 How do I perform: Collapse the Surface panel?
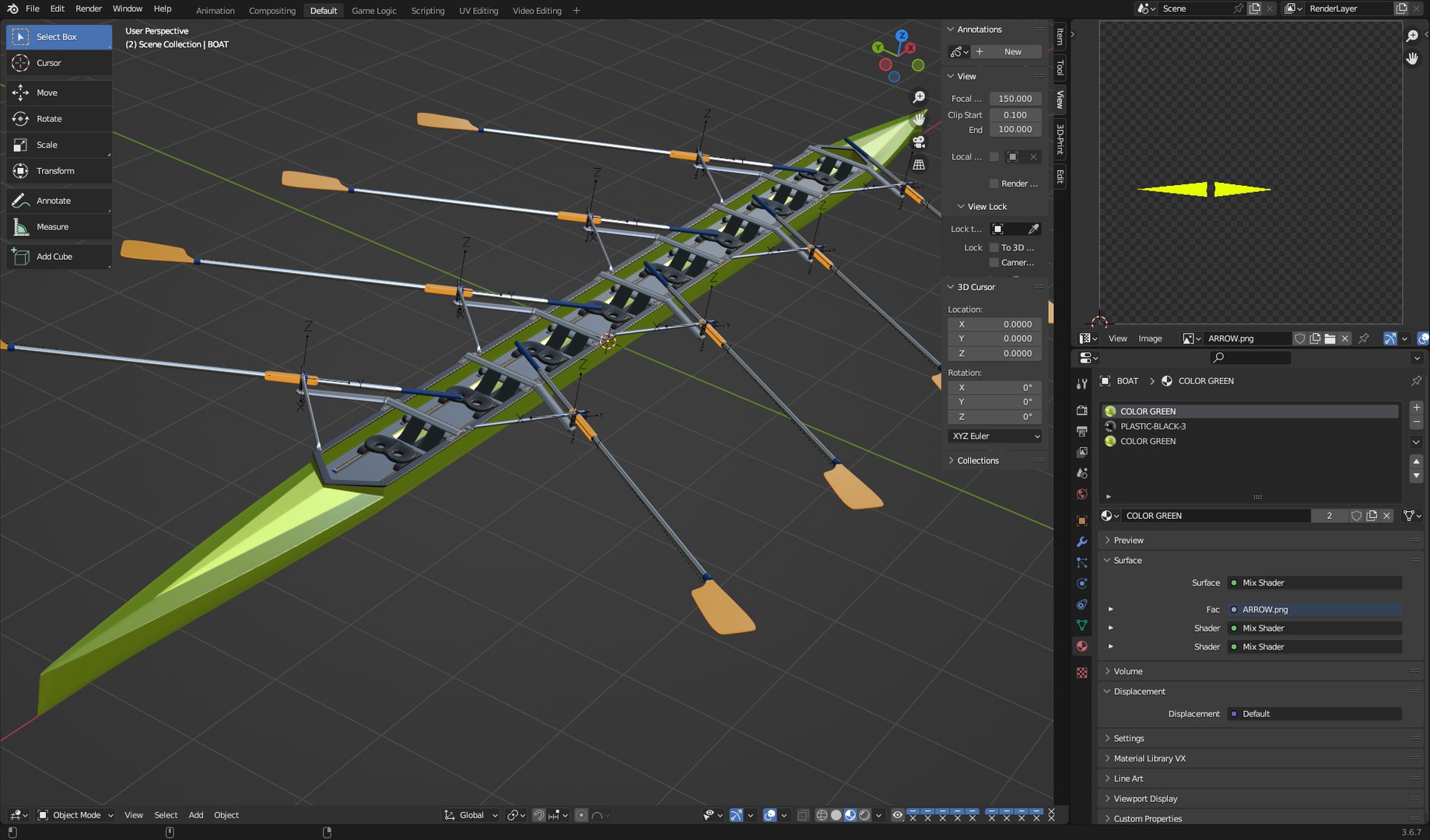pos(1127,561)
